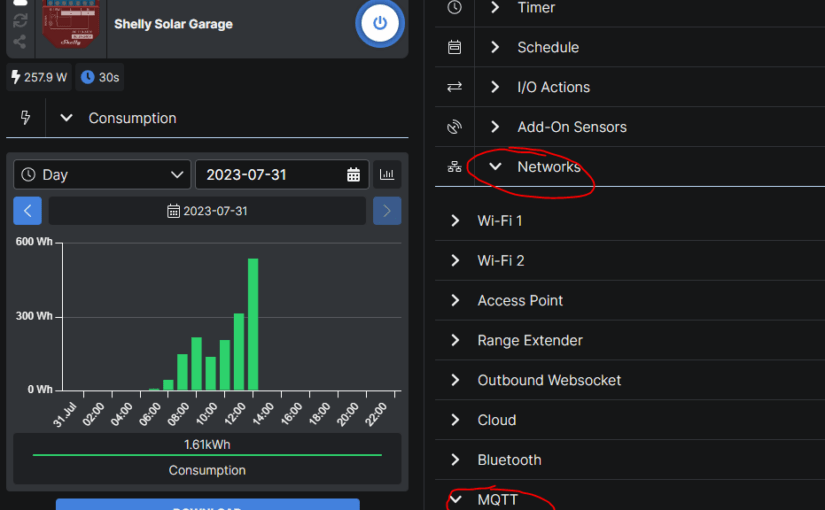Toggle the Shelly Solar Garage power button
Image resolution: width=825 pixels, height=510 pixels.
point(379,23)
